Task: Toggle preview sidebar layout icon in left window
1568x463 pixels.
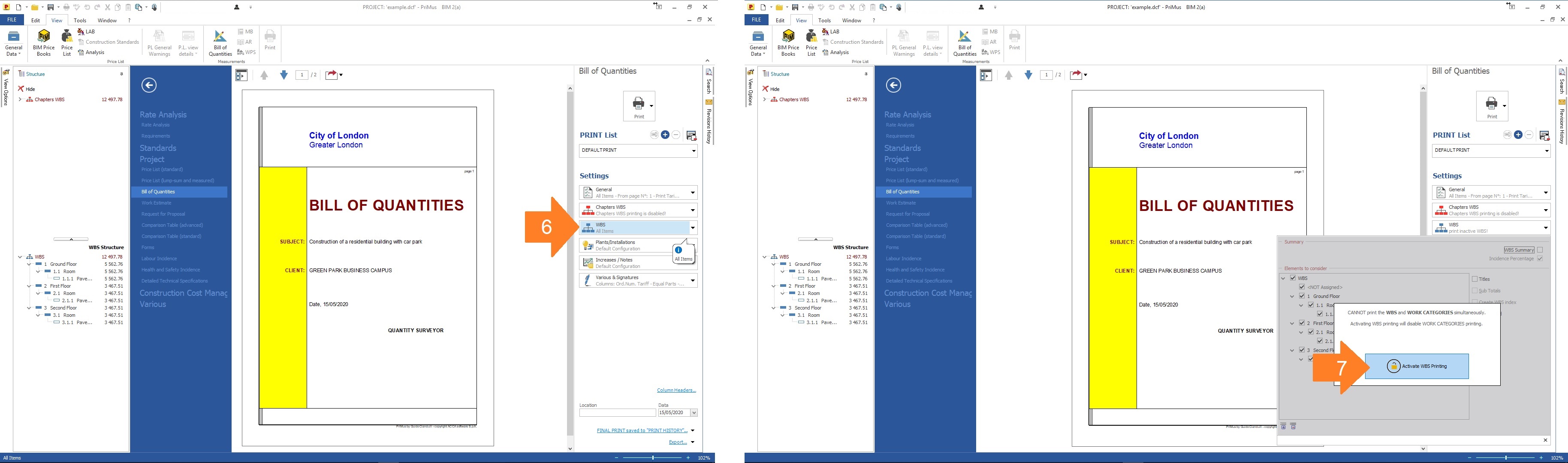Action: (241, 75)
